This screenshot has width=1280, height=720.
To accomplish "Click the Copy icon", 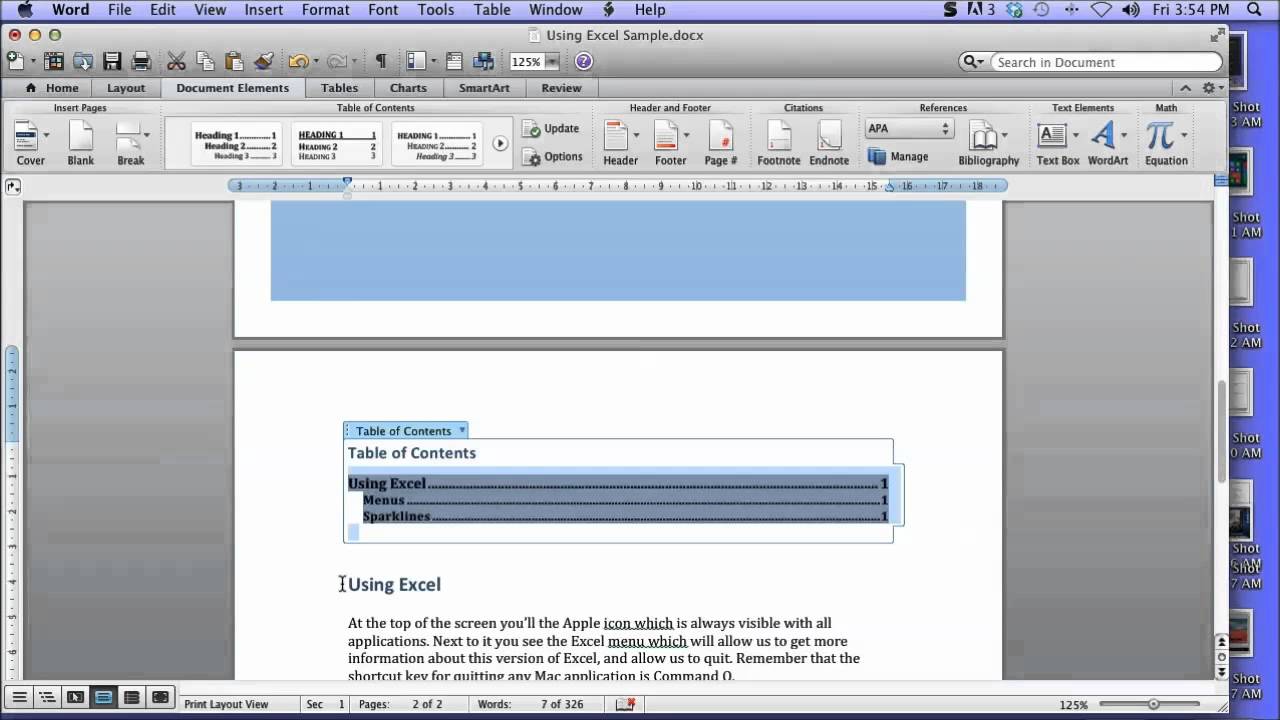I will tap(205, 61).
